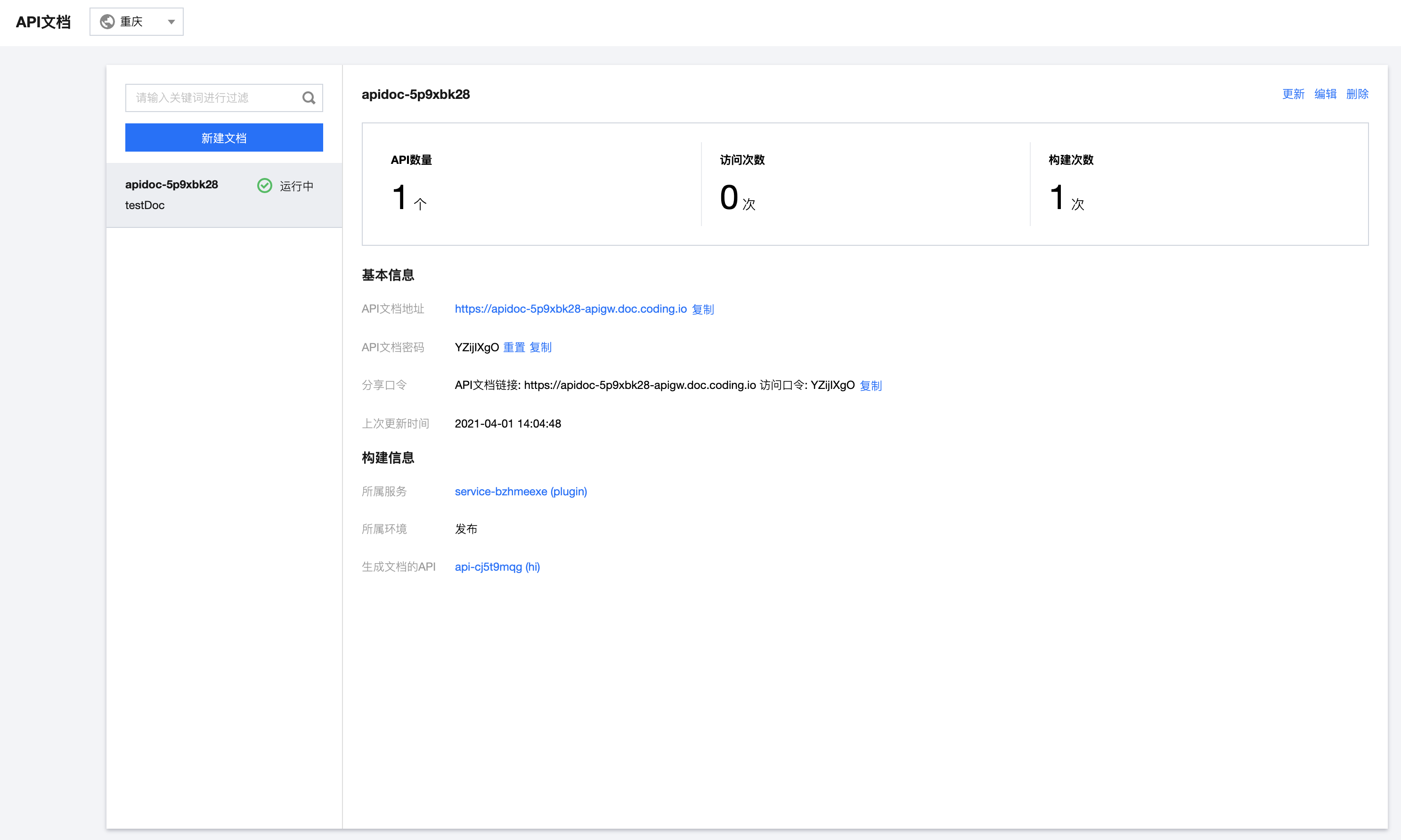Click the testDoc name in the list

[x=145, y=205]
